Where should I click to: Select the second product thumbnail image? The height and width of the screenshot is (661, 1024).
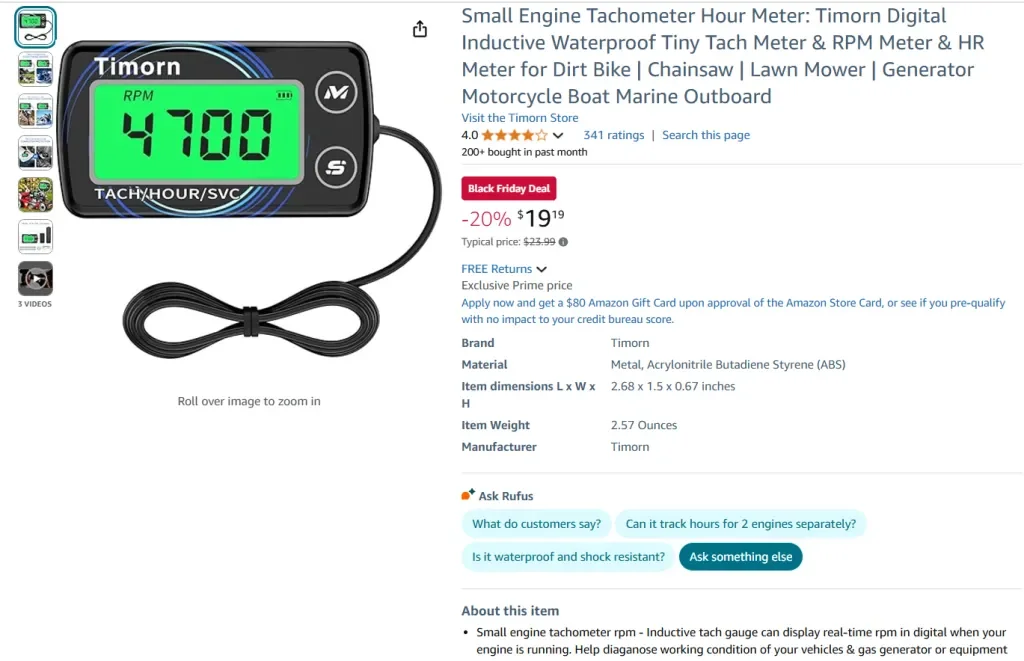pos(35,69)
